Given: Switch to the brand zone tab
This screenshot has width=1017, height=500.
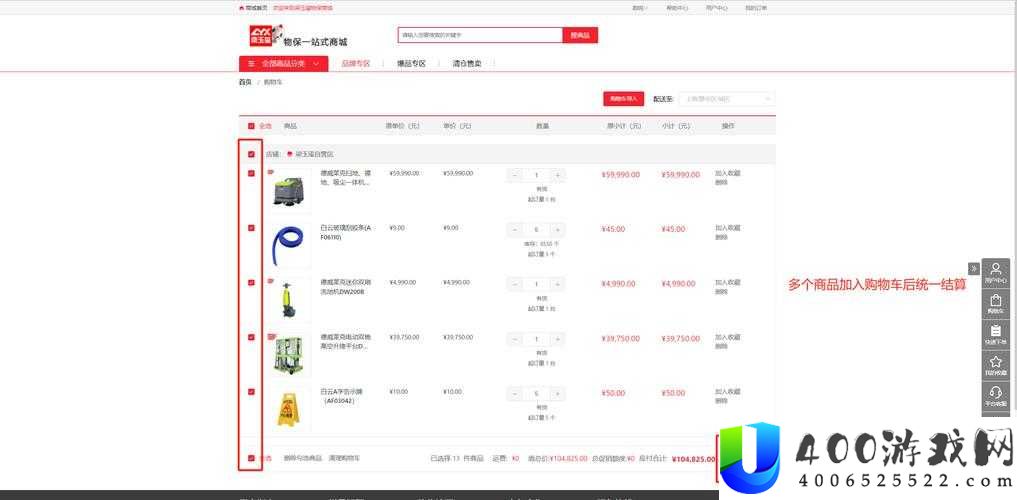Looking at the screenshot, I should (x=355, y=64).
